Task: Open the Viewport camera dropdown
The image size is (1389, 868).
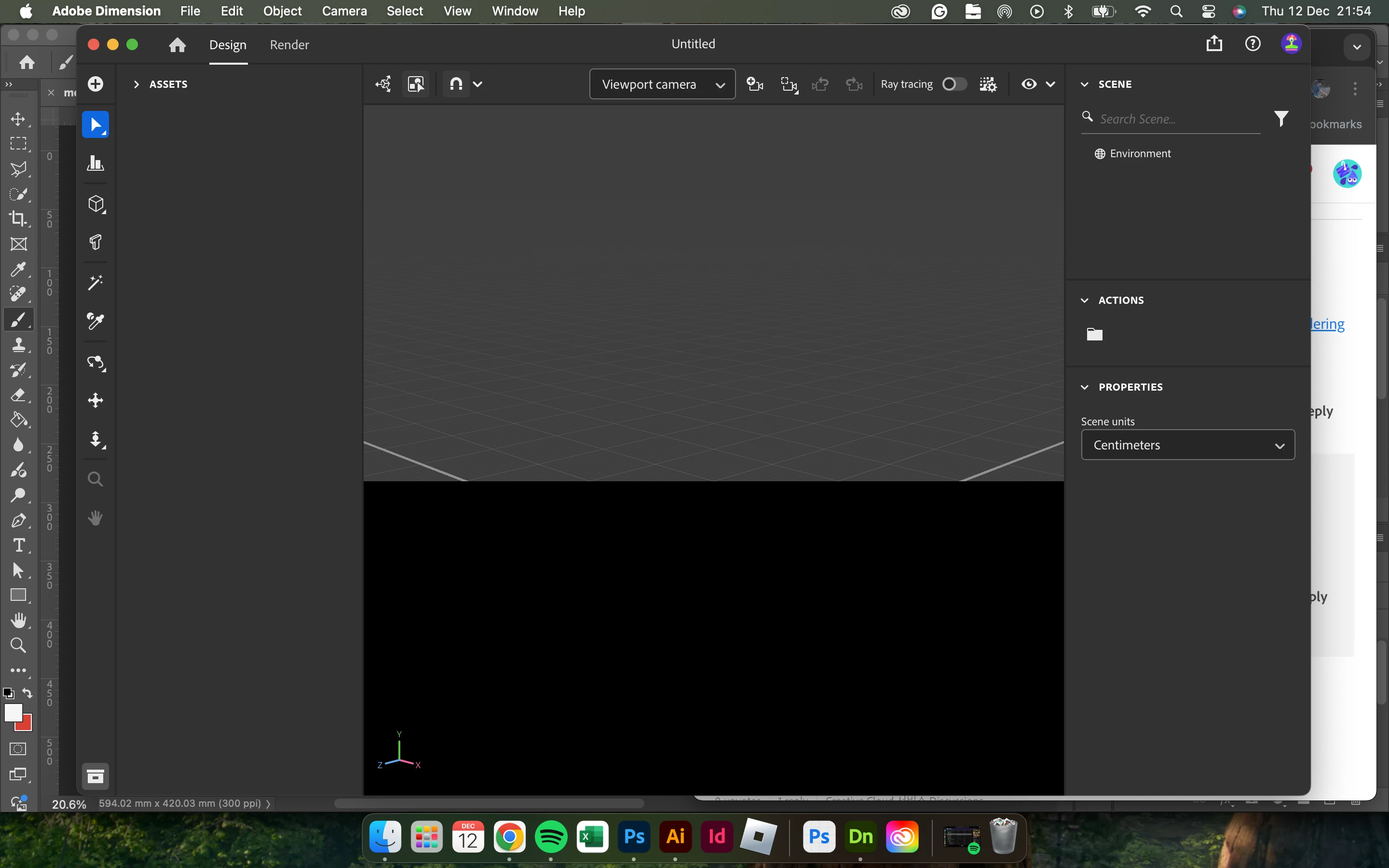Action: click(x=662, y=84)
